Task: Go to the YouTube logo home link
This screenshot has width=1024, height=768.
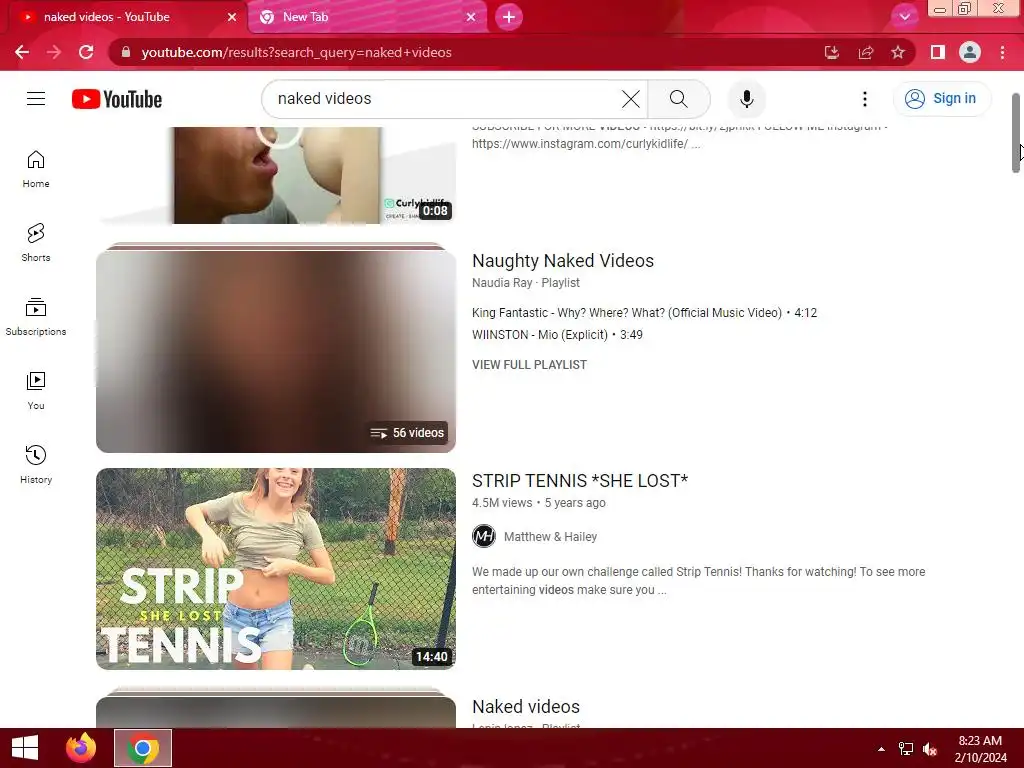Action: (117, 99)
